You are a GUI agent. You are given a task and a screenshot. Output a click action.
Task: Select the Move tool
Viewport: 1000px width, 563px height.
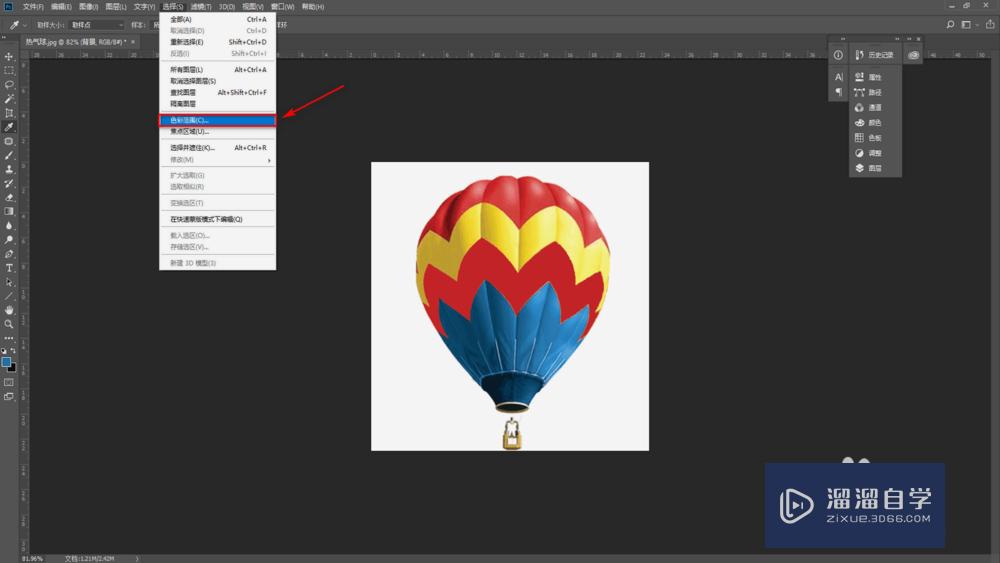9,56
